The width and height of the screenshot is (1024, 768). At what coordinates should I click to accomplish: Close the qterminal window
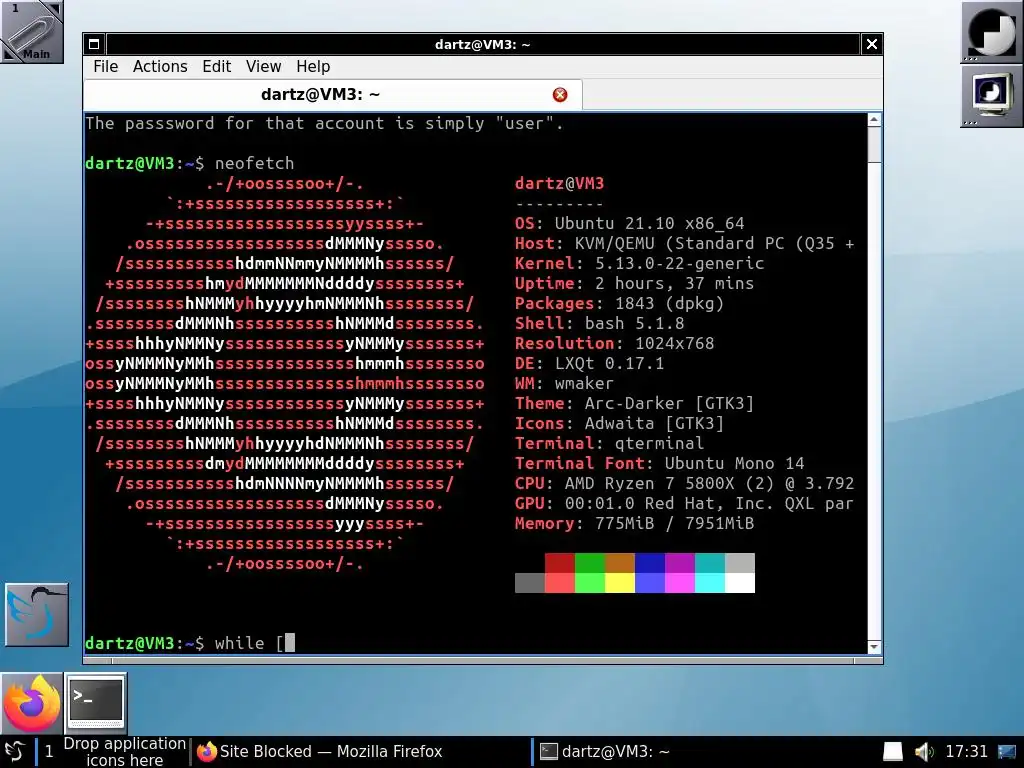pos(871,44)
